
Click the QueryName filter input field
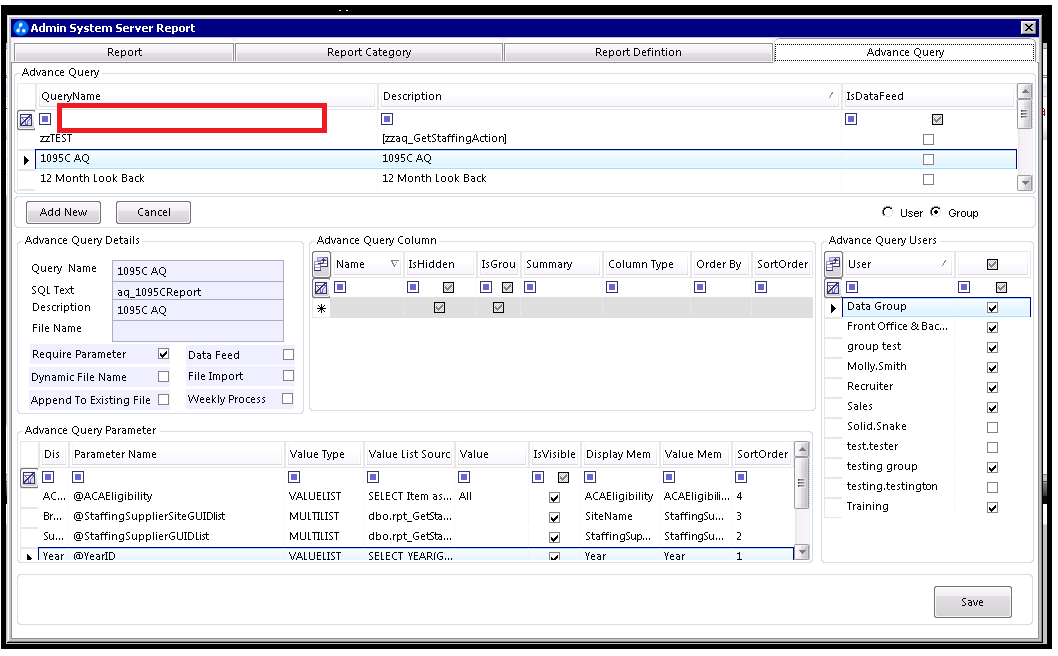(192, 118)
